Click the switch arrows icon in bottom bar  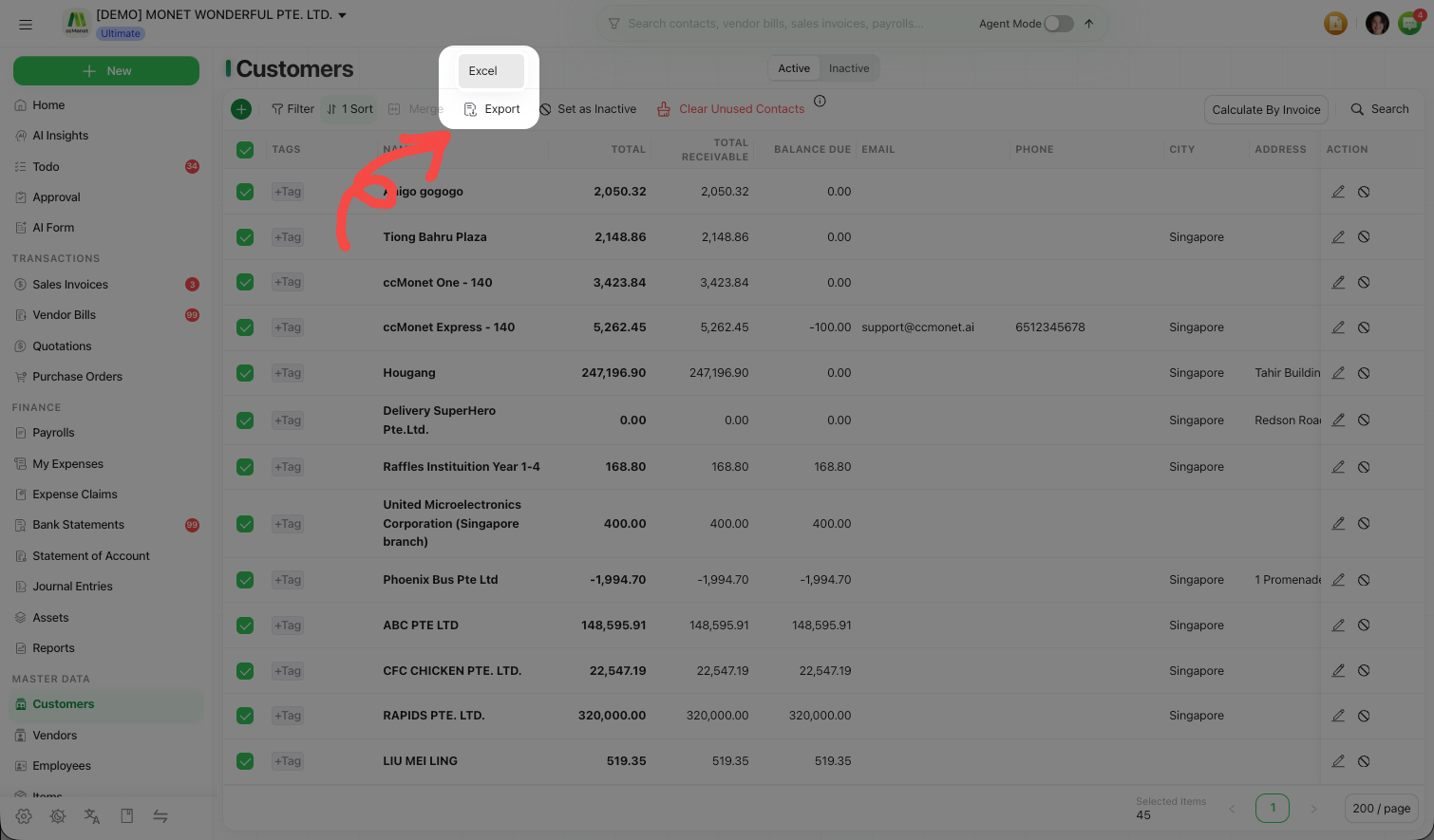(160, 816)
